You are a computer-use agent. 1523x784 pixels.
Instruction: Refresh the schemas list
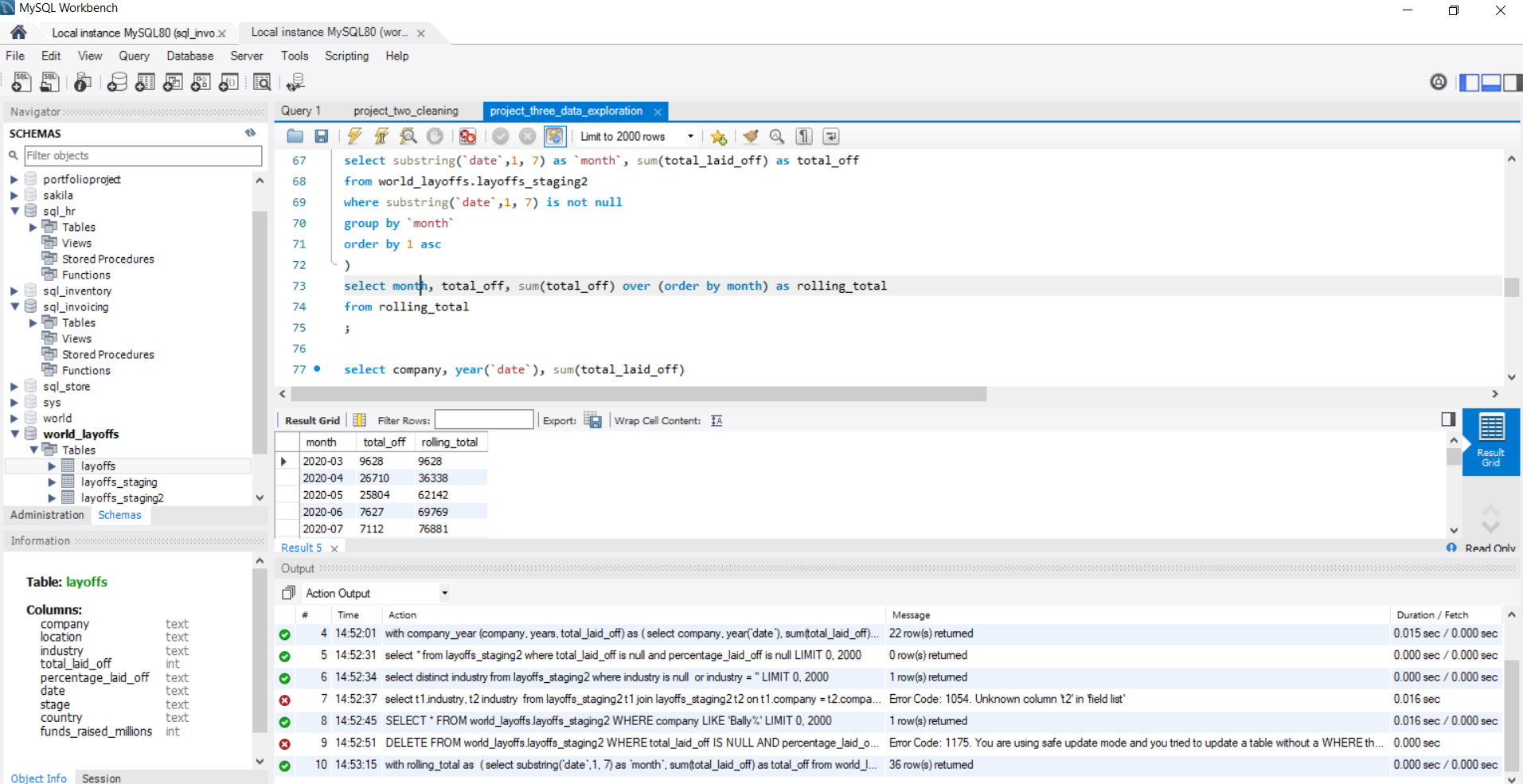coord(251,133)
